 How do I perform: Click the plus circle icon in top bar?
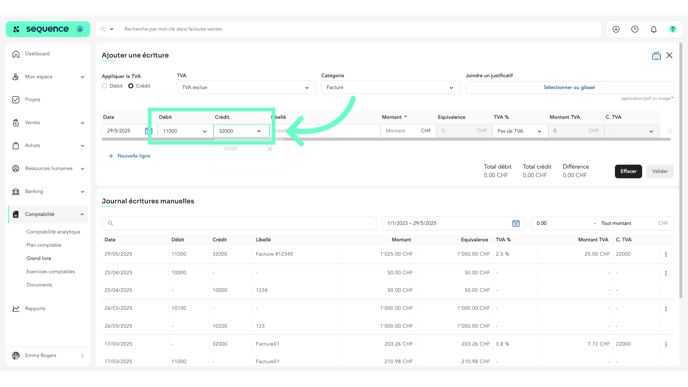click(616, 29)
